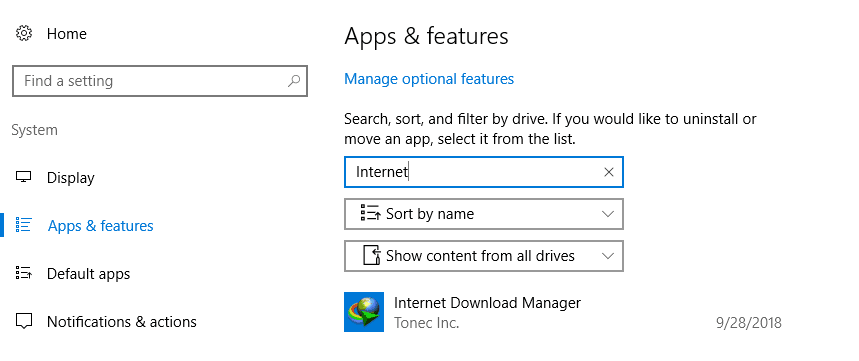Image resolution: width=859 pixels, height=361 pixels.
Task: Clear the app search text with the X
Action: [x=608, y=172]
